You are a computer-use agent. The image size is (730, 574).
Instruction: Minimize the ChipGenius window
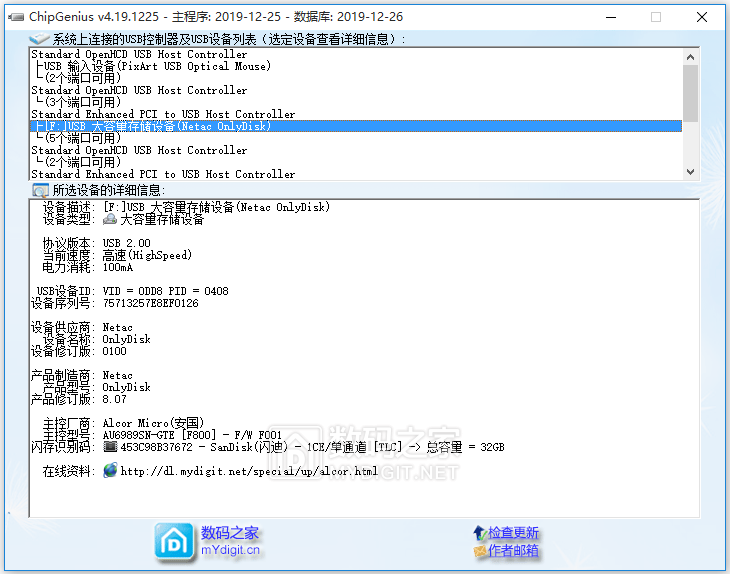(611, 18)
